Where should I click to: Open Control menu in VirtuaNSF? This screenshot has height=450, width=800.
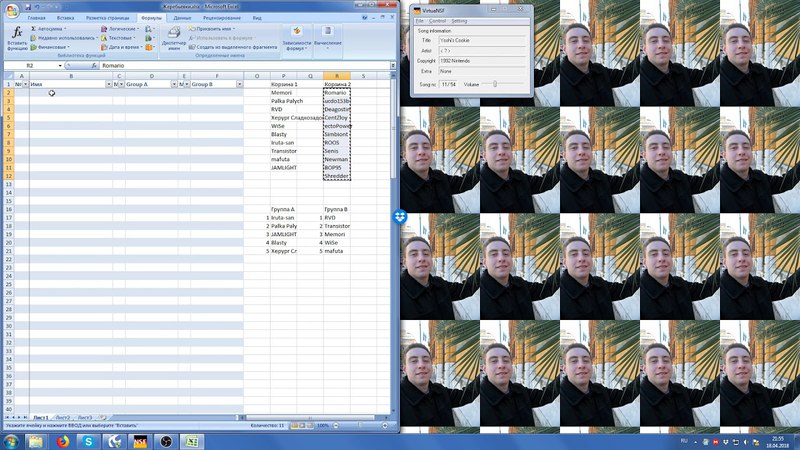click(x=437, y=21)
